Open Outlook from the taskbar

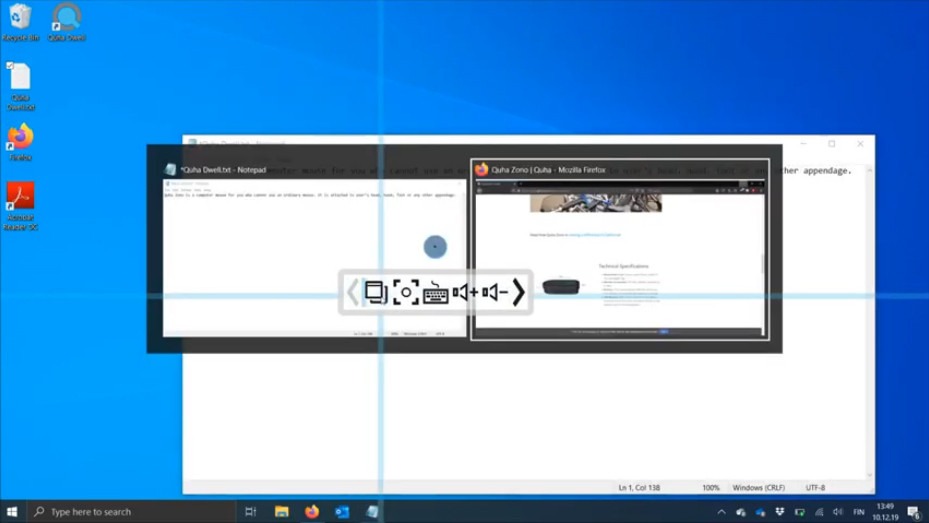pyautogui.click(x=342, y=511)
